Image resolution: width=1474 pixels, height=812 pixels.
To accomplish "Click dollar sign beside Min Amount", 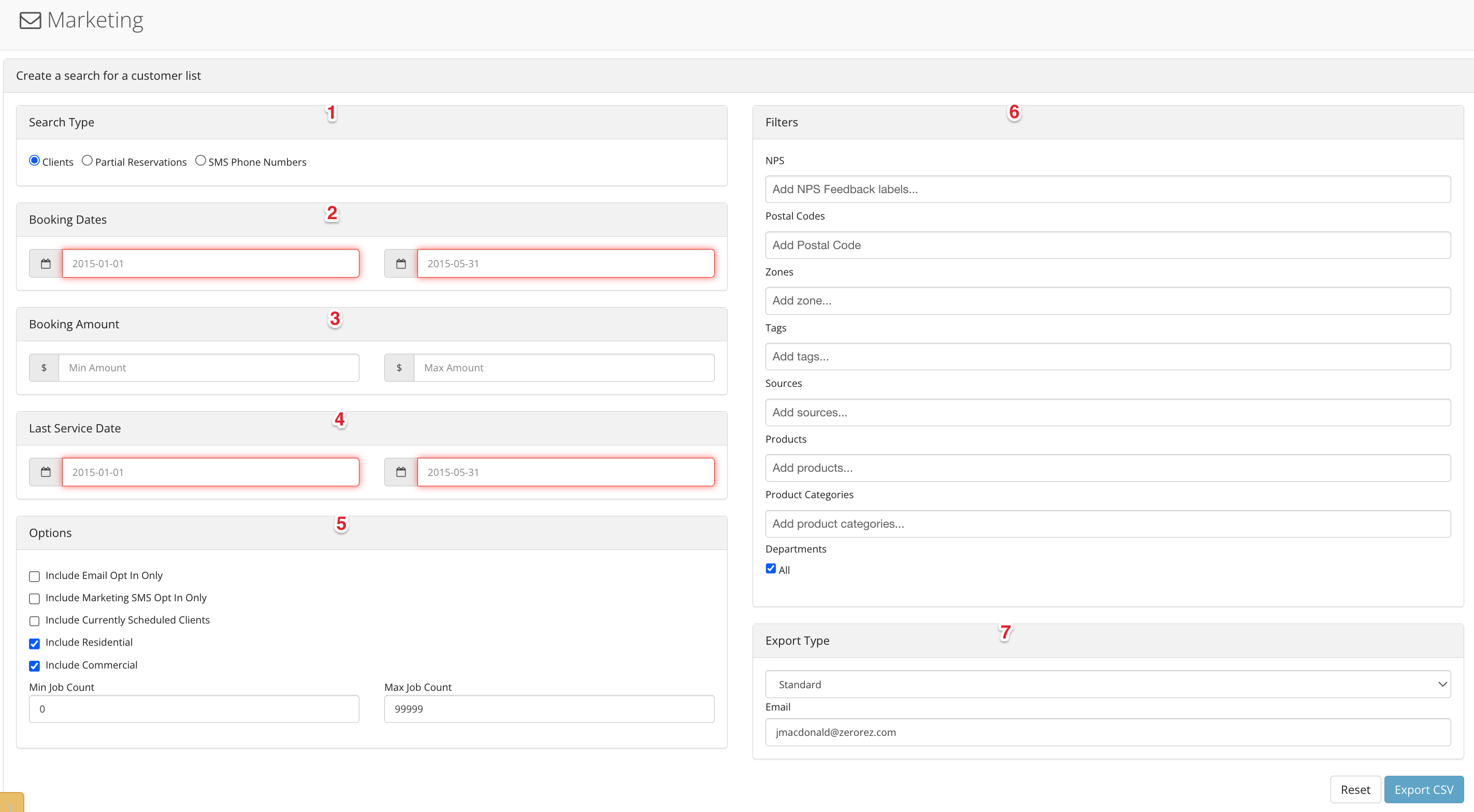I will click(44, 367).
